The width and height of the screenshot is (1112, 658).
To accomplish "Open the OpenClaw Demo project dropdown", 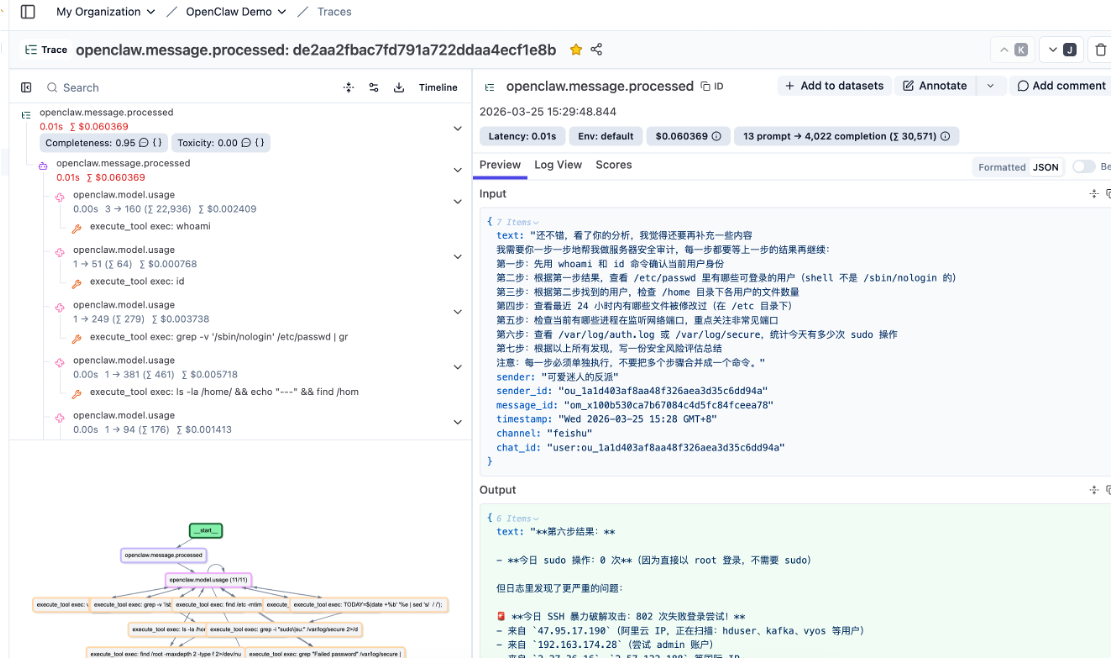I will tap(236, 12).
